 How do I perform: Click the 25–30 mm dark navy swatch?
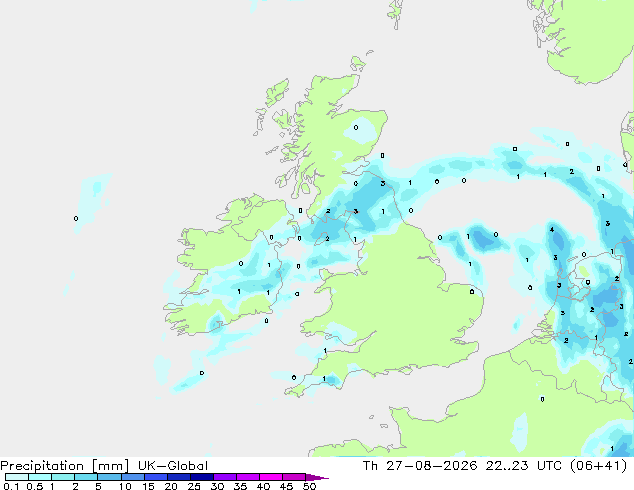coord(202,477)
